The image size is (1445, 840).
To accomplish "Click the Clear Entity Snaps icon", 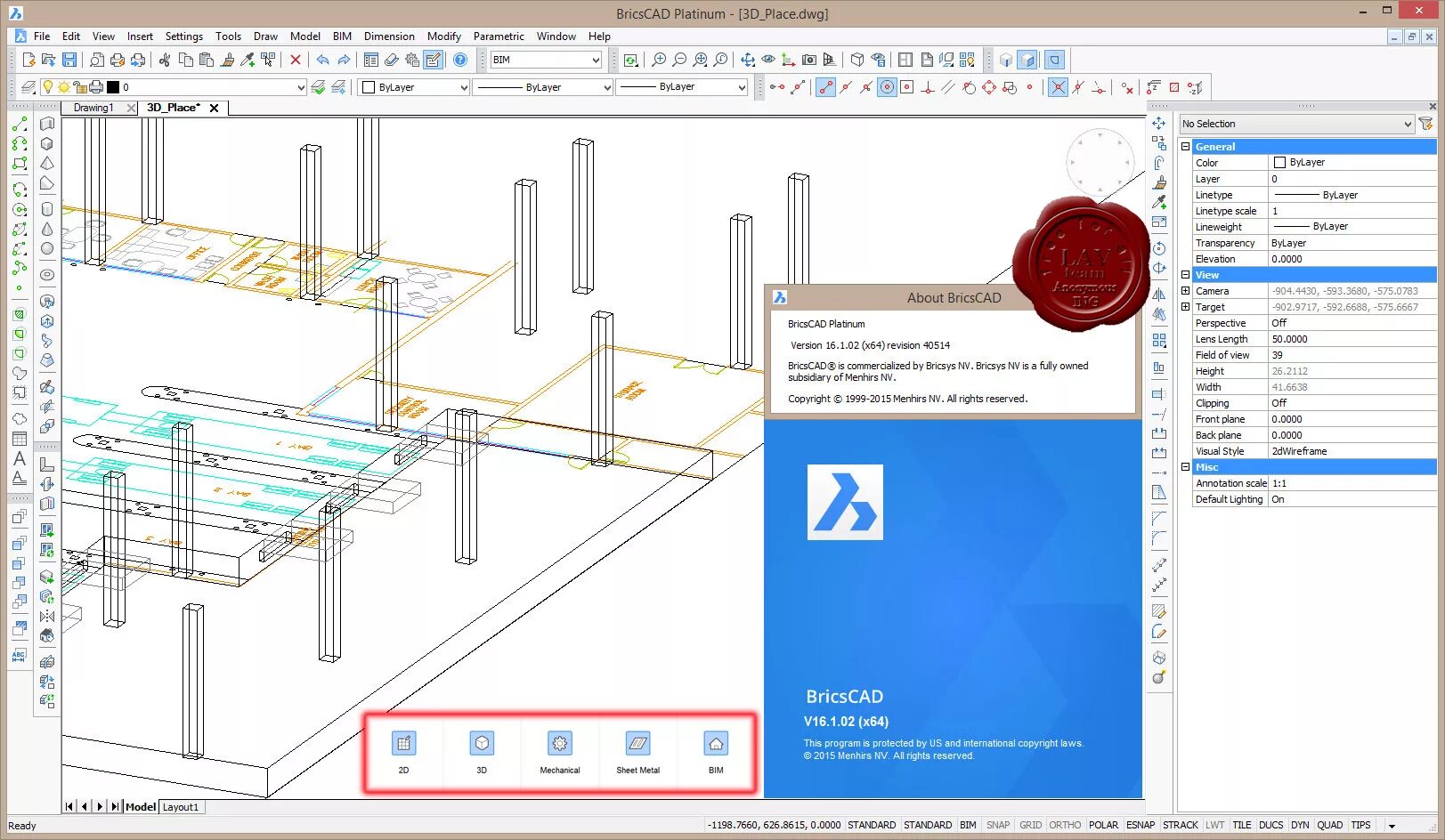I will point(1127,87).
